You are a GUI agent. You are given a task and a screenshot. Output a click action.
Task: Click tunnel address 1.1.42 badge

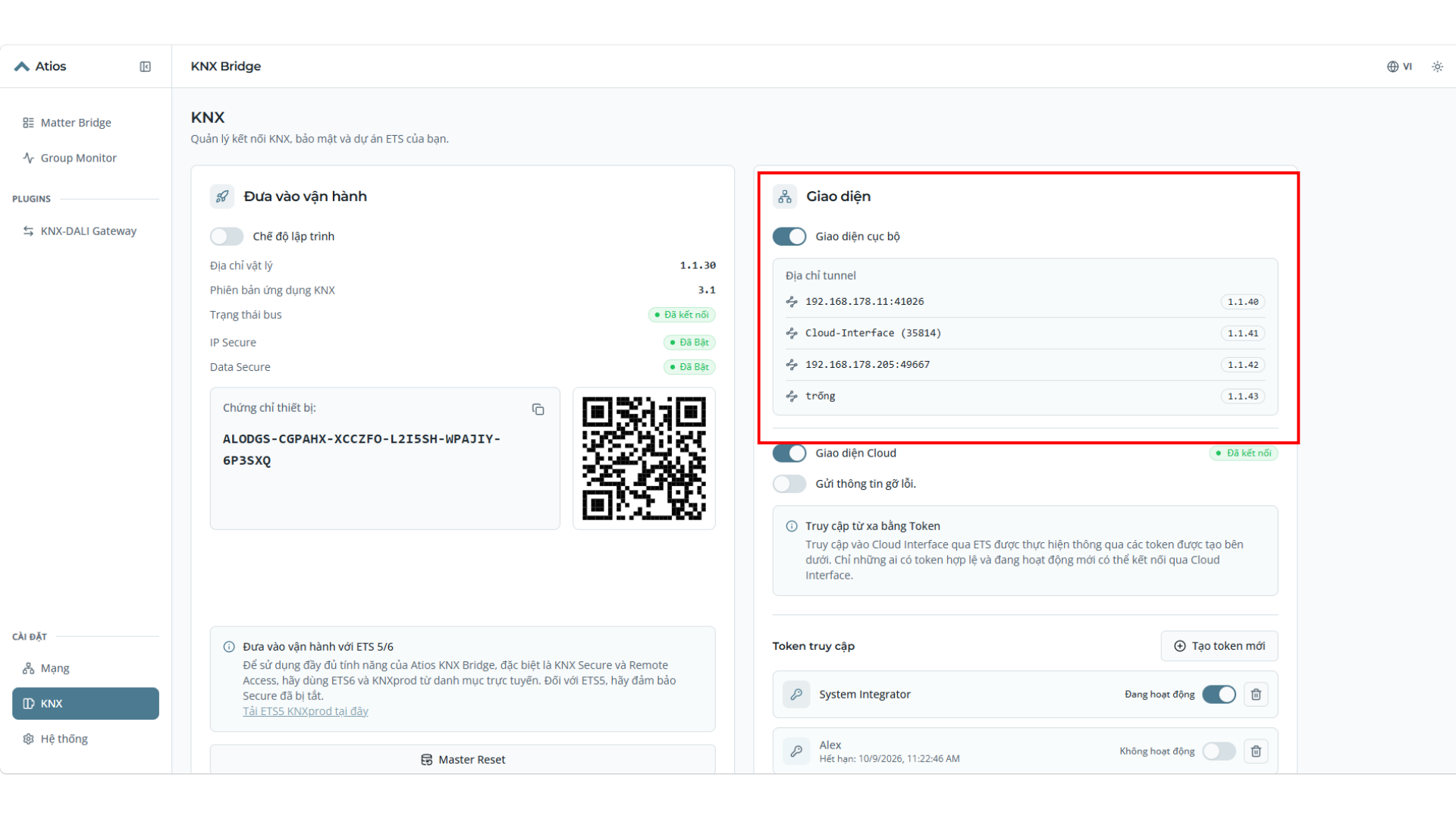[x=1243, y=365]
